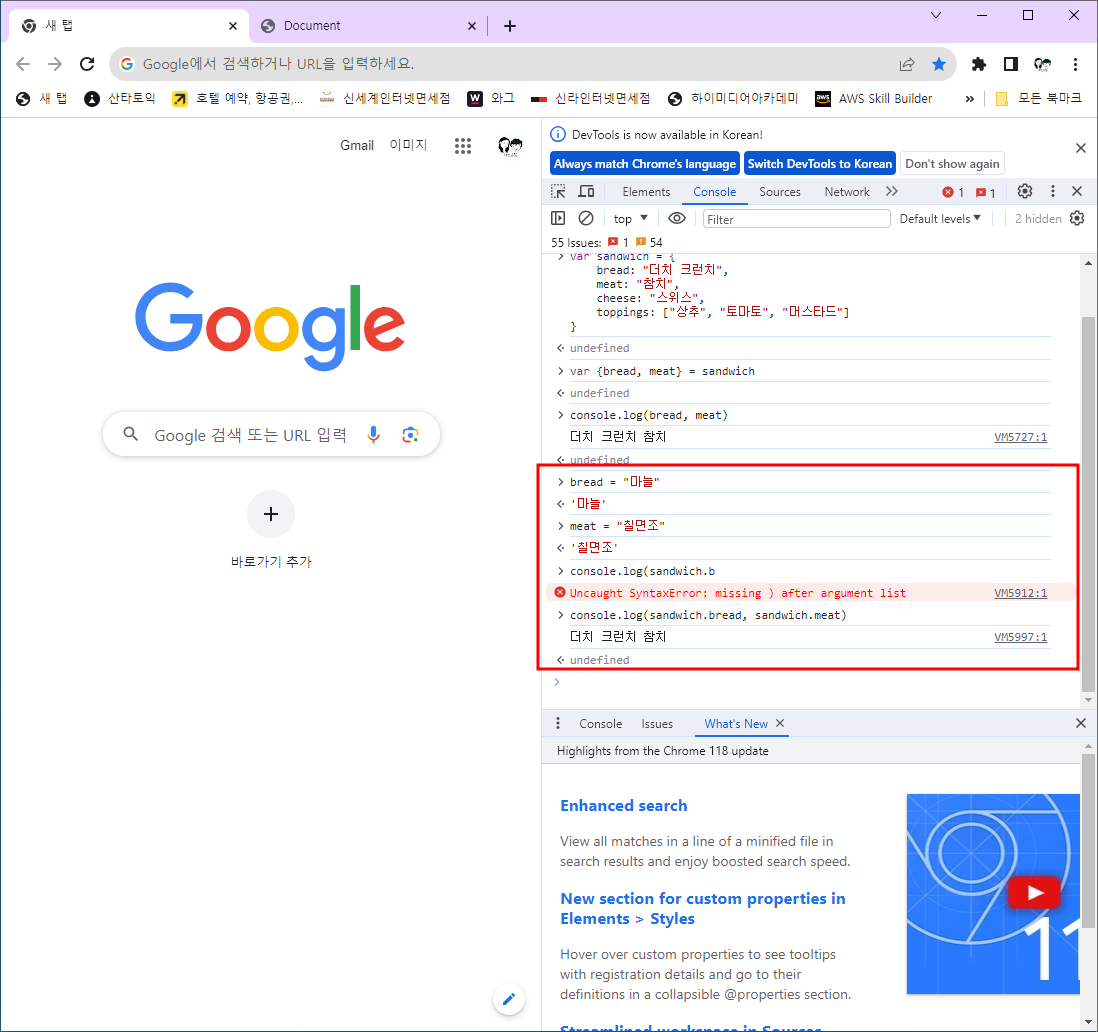
Task: Create a live expression with eye icon
Action: [676, 218]
